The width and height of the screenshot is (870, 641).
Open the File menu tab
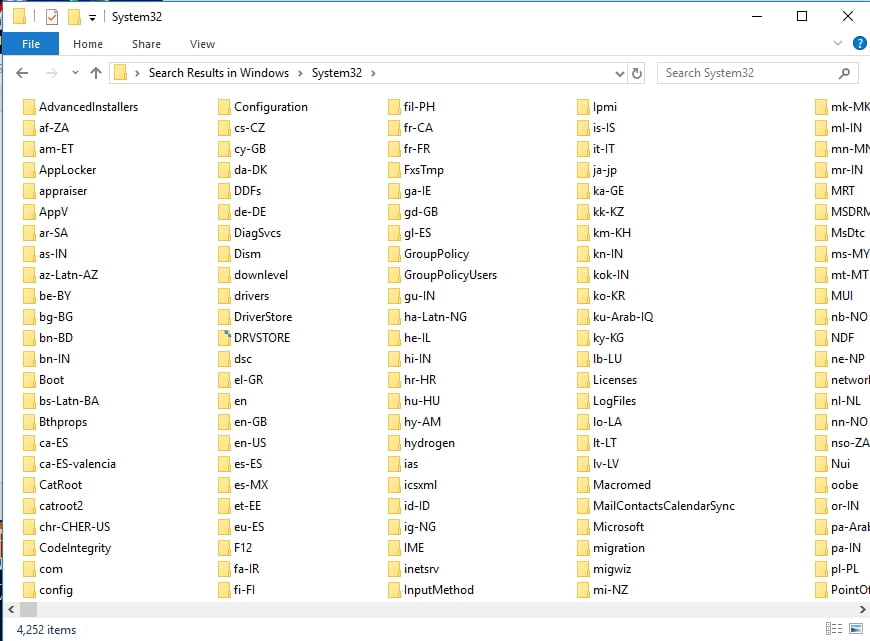click(31, 44)
